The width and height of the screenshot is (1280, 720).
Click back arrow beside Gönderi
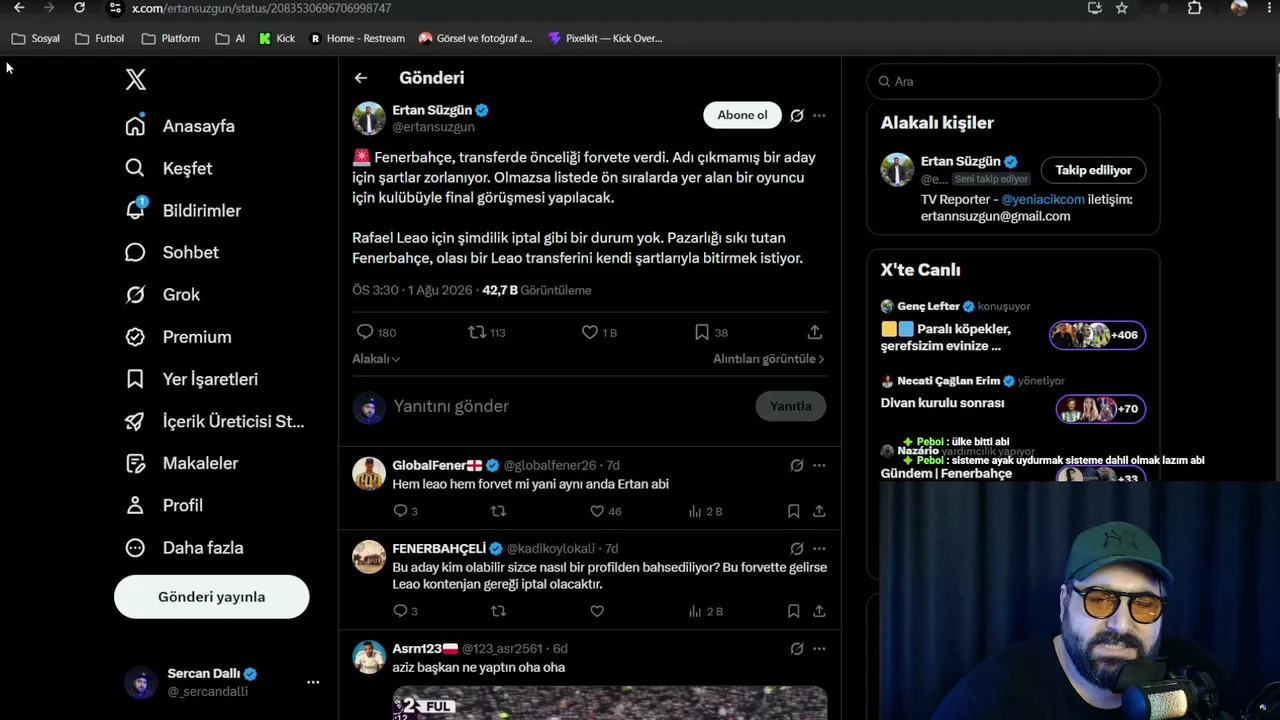pos(361,78)
